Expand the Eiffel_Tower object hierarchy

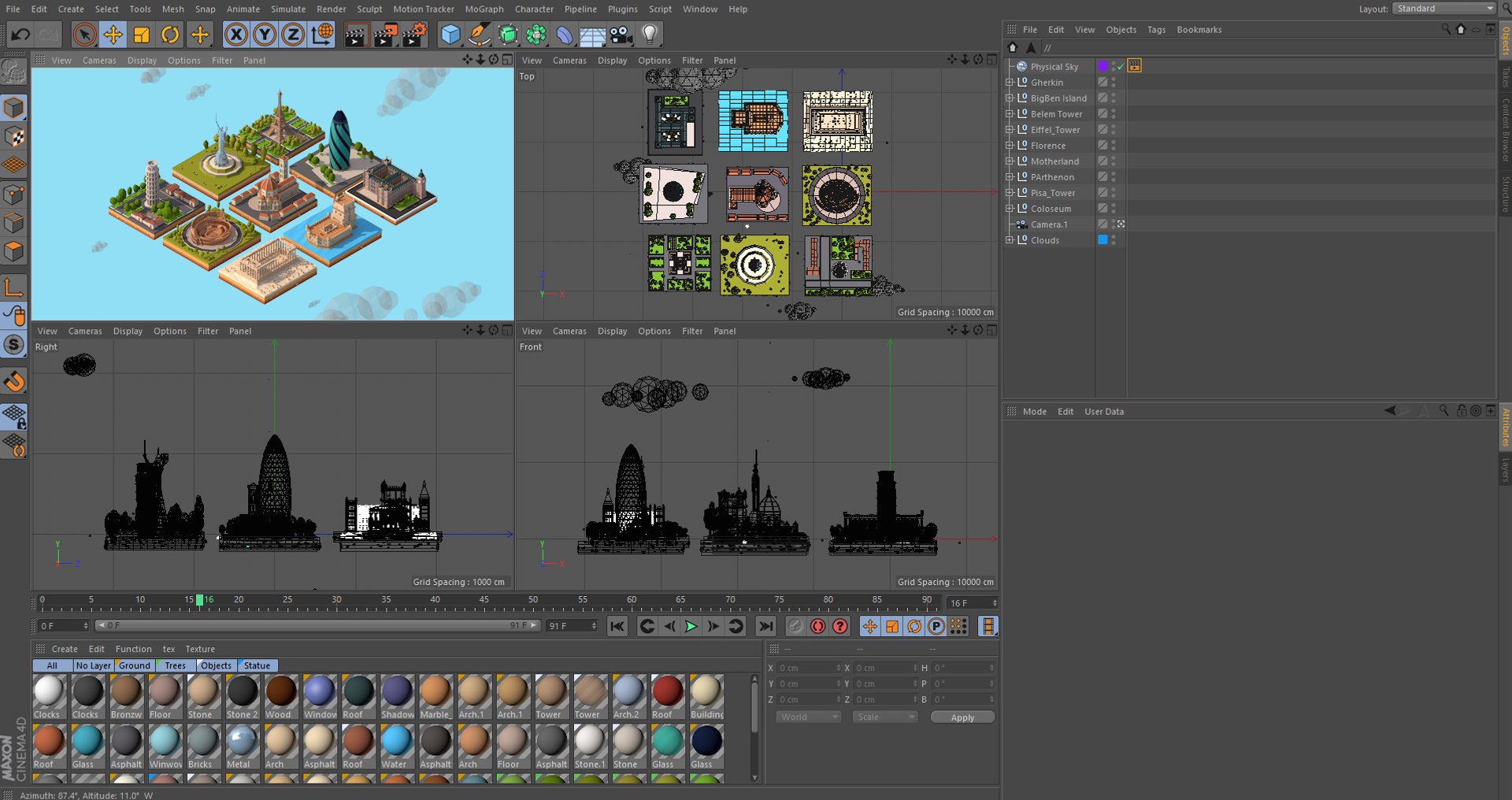pos(1009,130)
